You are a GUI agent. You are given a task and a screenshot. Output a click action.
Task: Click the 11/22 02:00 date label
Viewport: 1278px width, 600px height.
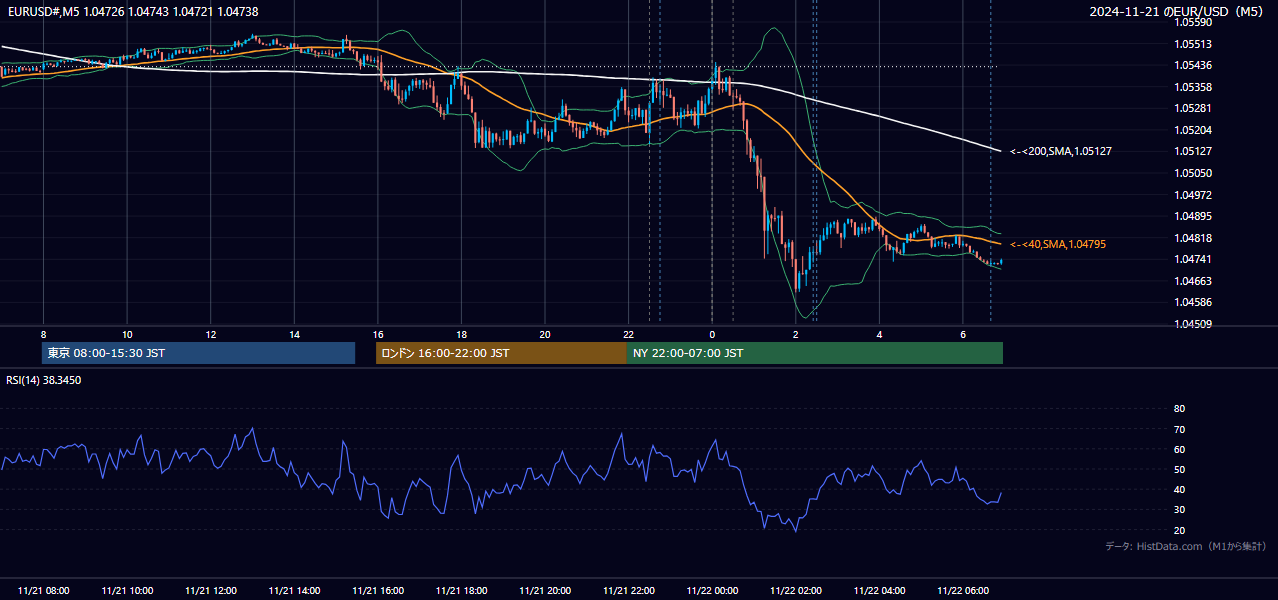tap(795, 591)
